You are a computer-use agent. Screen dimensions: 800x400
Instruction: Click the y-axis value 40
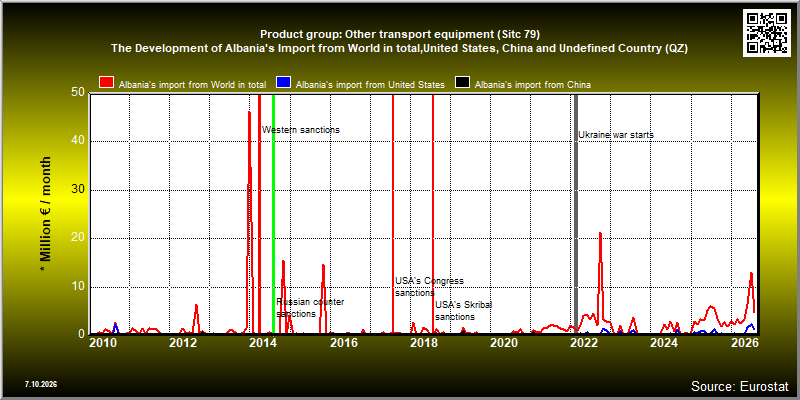coord(78,141)
